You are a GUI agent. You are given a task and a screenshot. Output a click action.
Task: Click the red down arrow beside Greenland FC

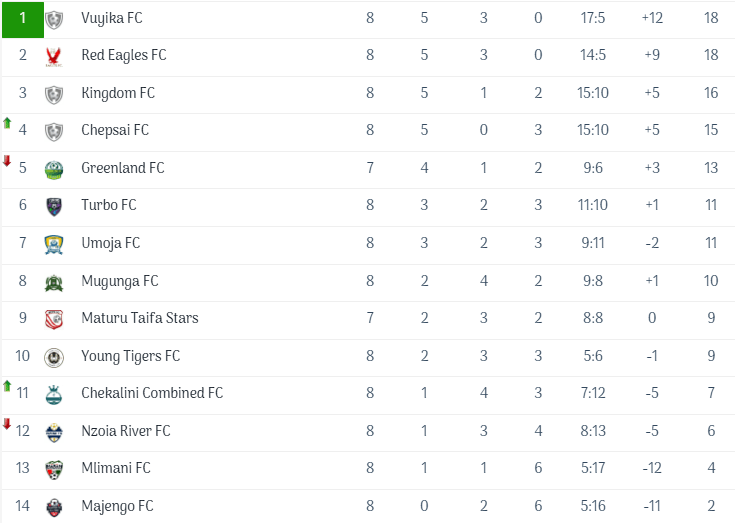pos(7,161)
